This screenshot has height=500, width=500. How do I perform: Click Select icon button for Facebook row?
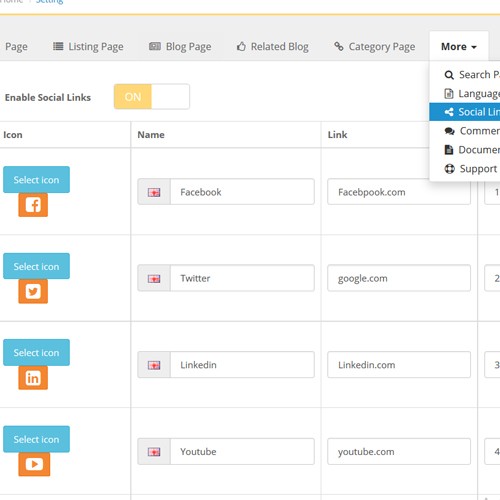36,180
